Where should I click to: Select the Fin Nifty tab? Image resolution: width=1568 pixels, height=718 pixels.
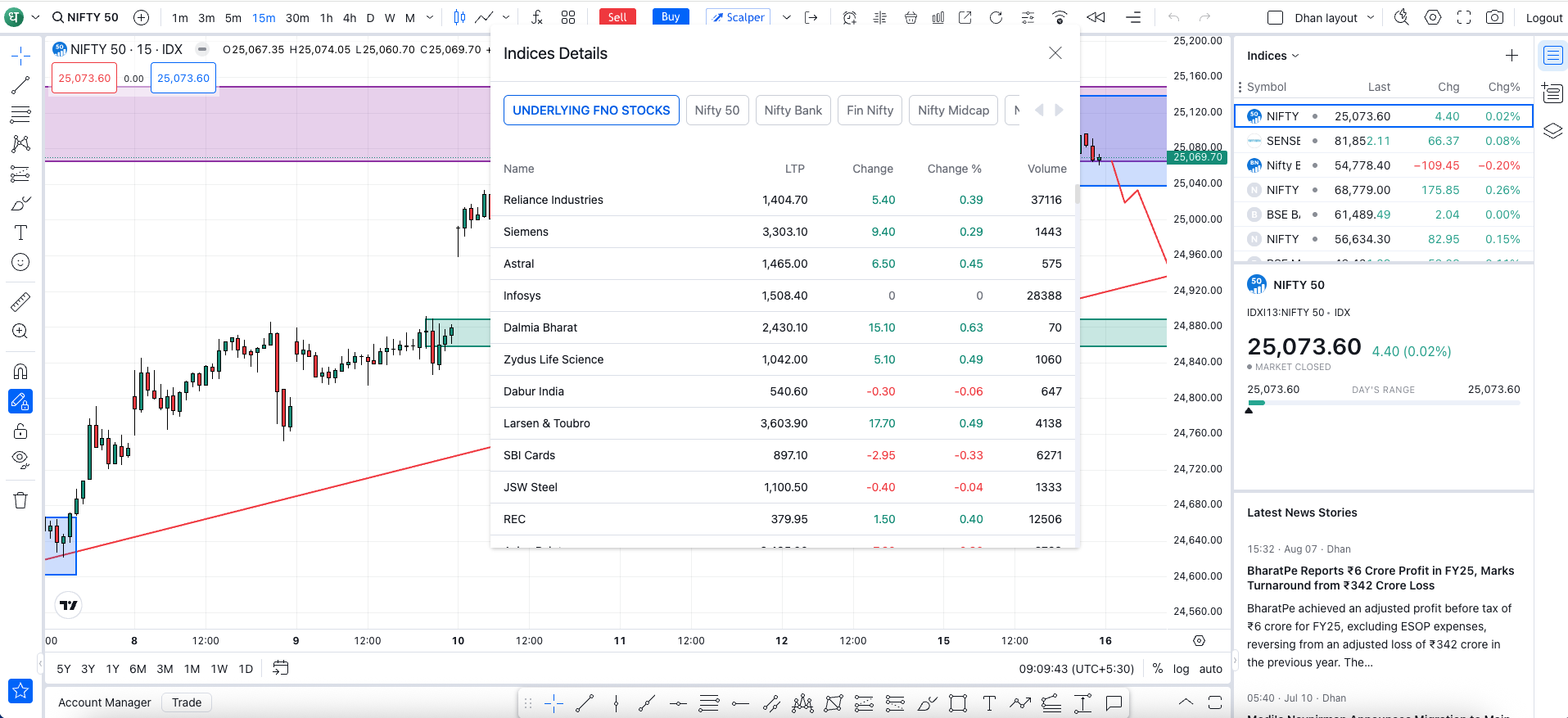(x=870, y=111)
